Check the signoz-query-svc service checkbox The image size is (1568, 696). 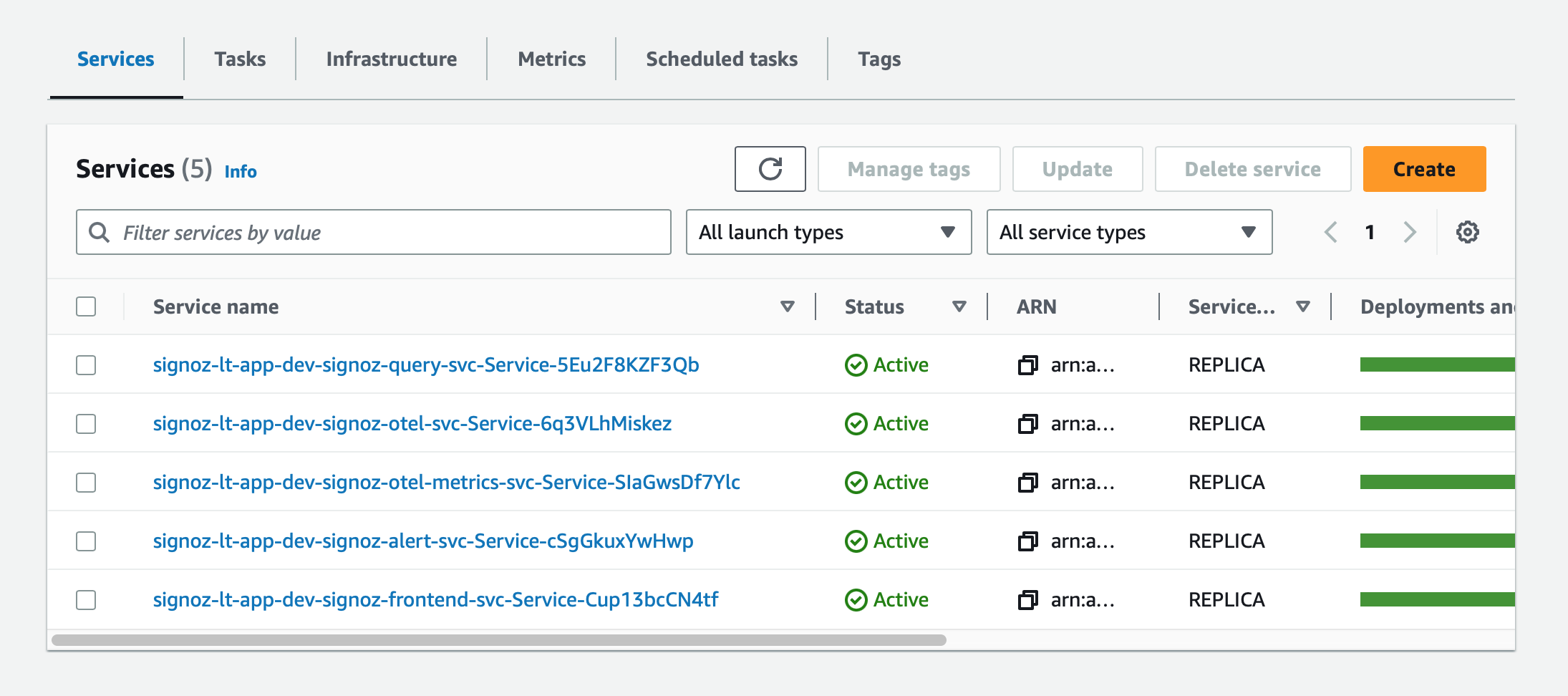pos(86,365)
